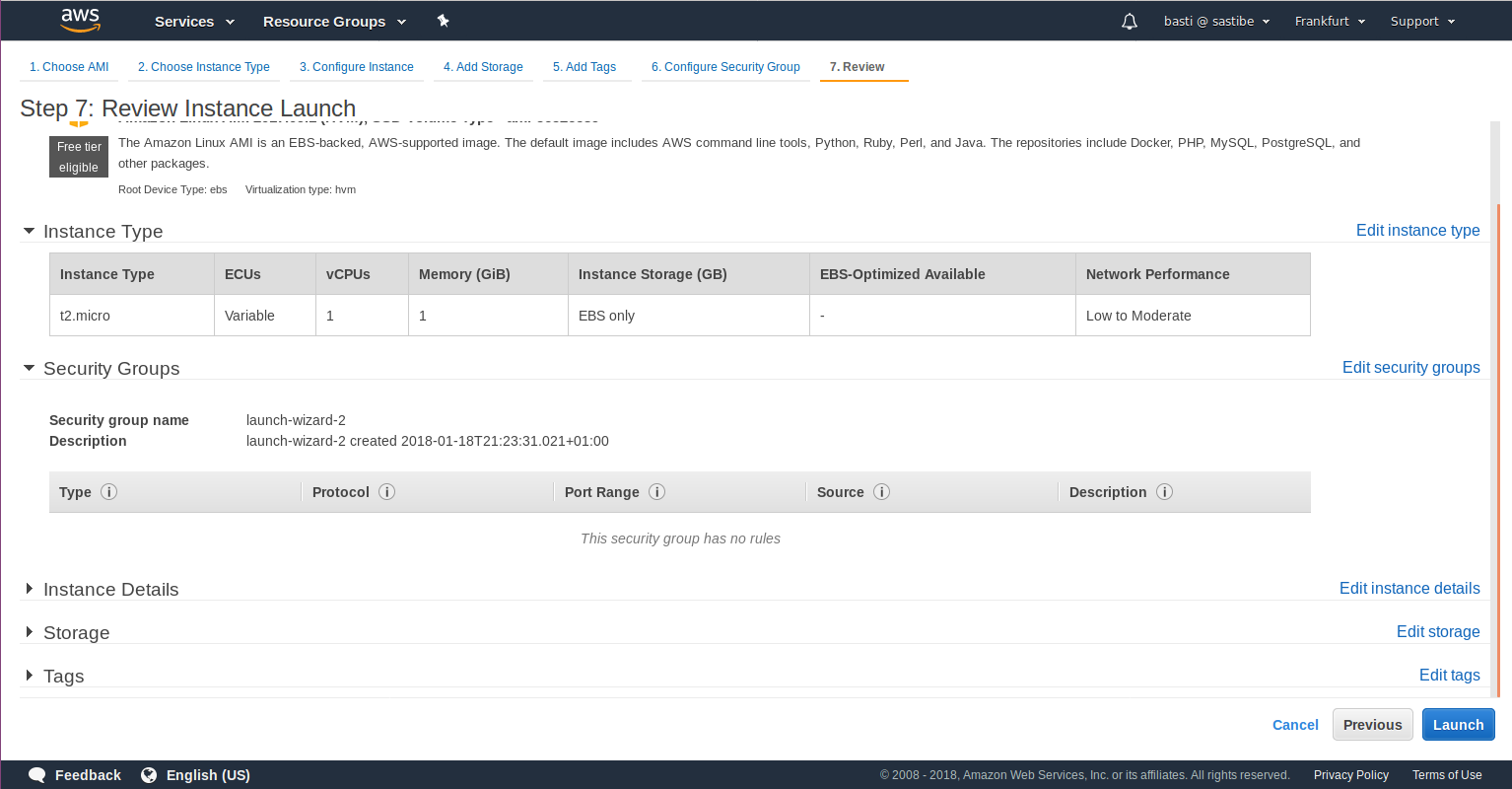Open the Services dropdown menu
Screen dimensions: 1512x789
[194, 21]
